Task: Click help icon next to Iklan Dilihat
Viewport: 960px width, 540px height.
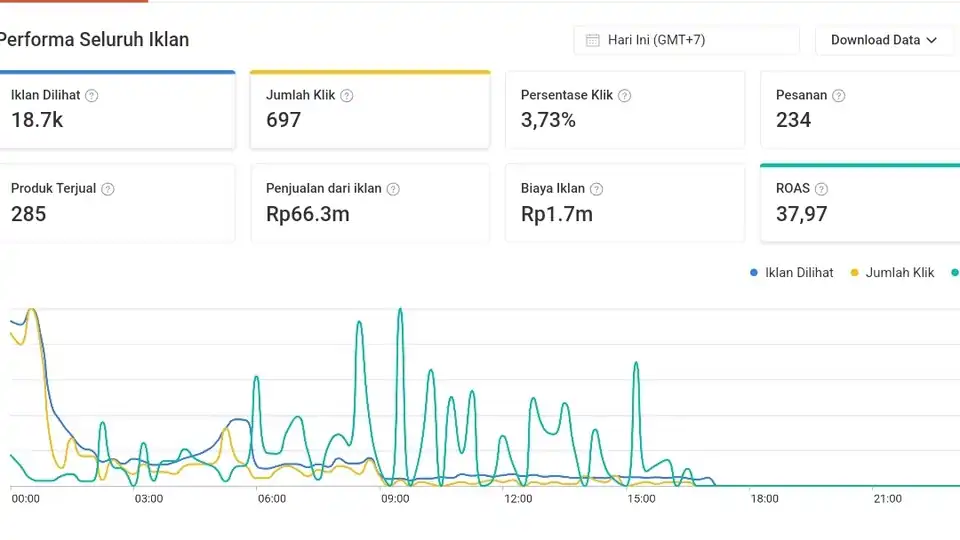Action: [91, 96]
